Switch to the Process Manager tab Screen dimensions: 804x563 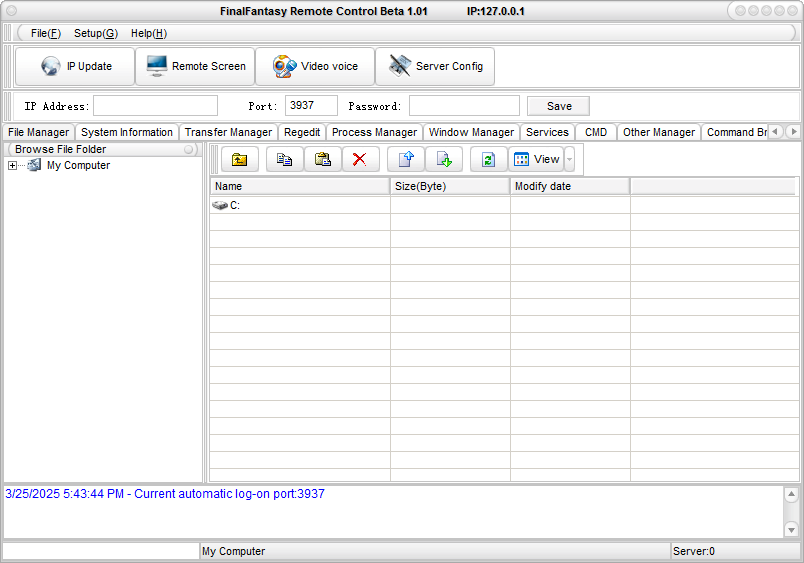tap(374, 132)
